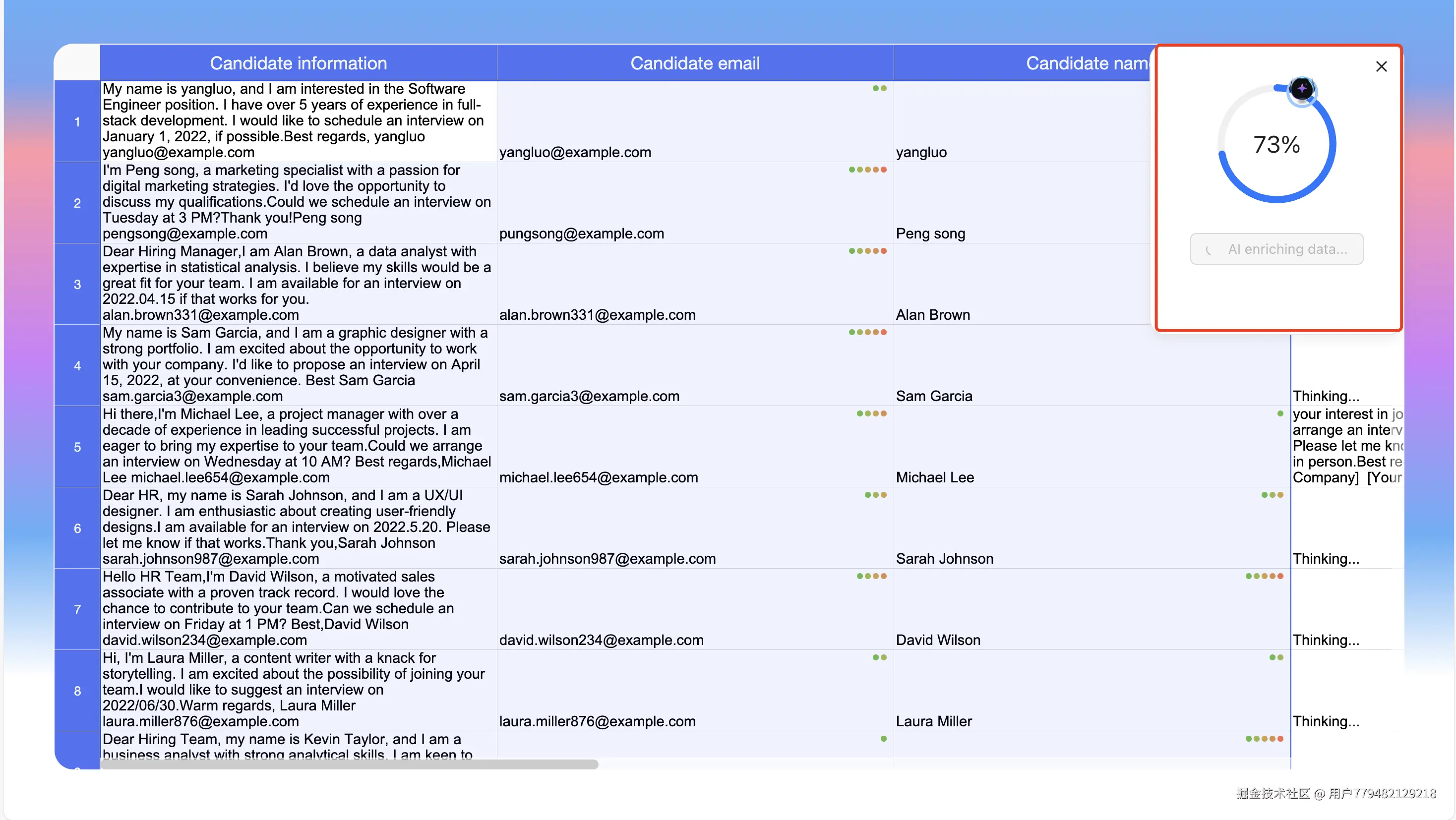Click loading dots in Laura Miller name cell

[x=1275, y=657]
